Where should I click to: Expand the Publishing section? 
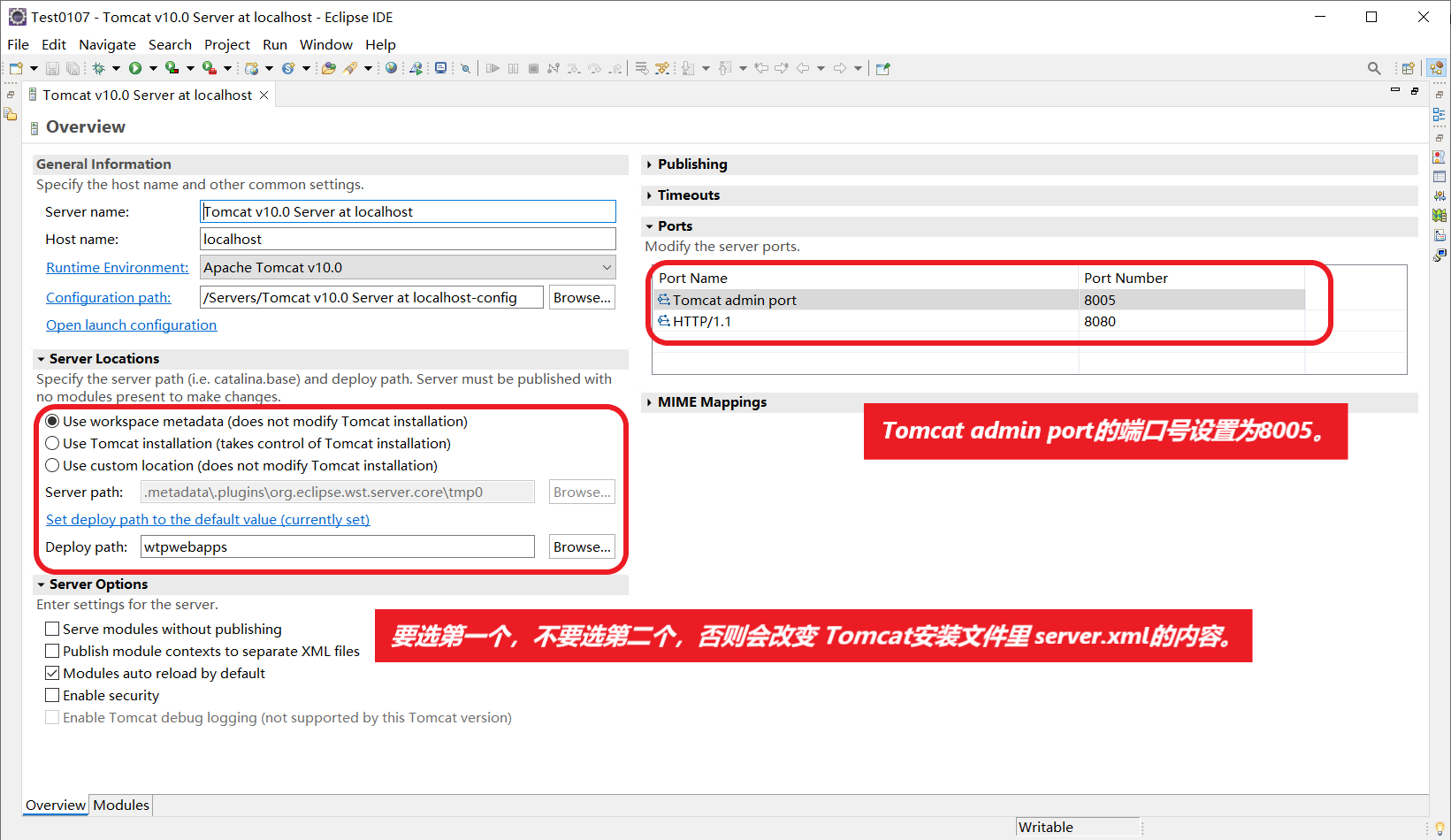[x=649, y=164]
